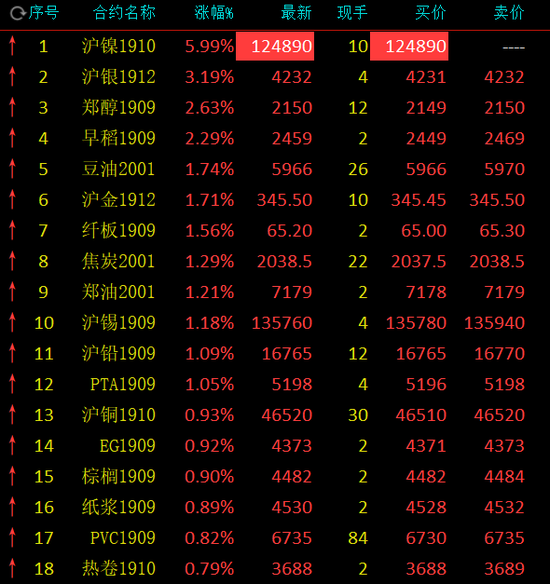Image resolution: width=550 pixels, height=584 pixels.
Task: Select the 纸浆1909 contract
Action: coord(118,507)
